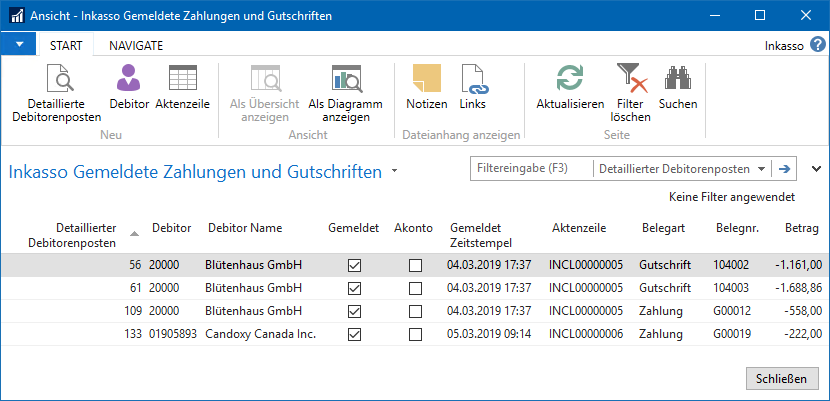Switch to the NAVIGATE tab

(x=136, y=45)
